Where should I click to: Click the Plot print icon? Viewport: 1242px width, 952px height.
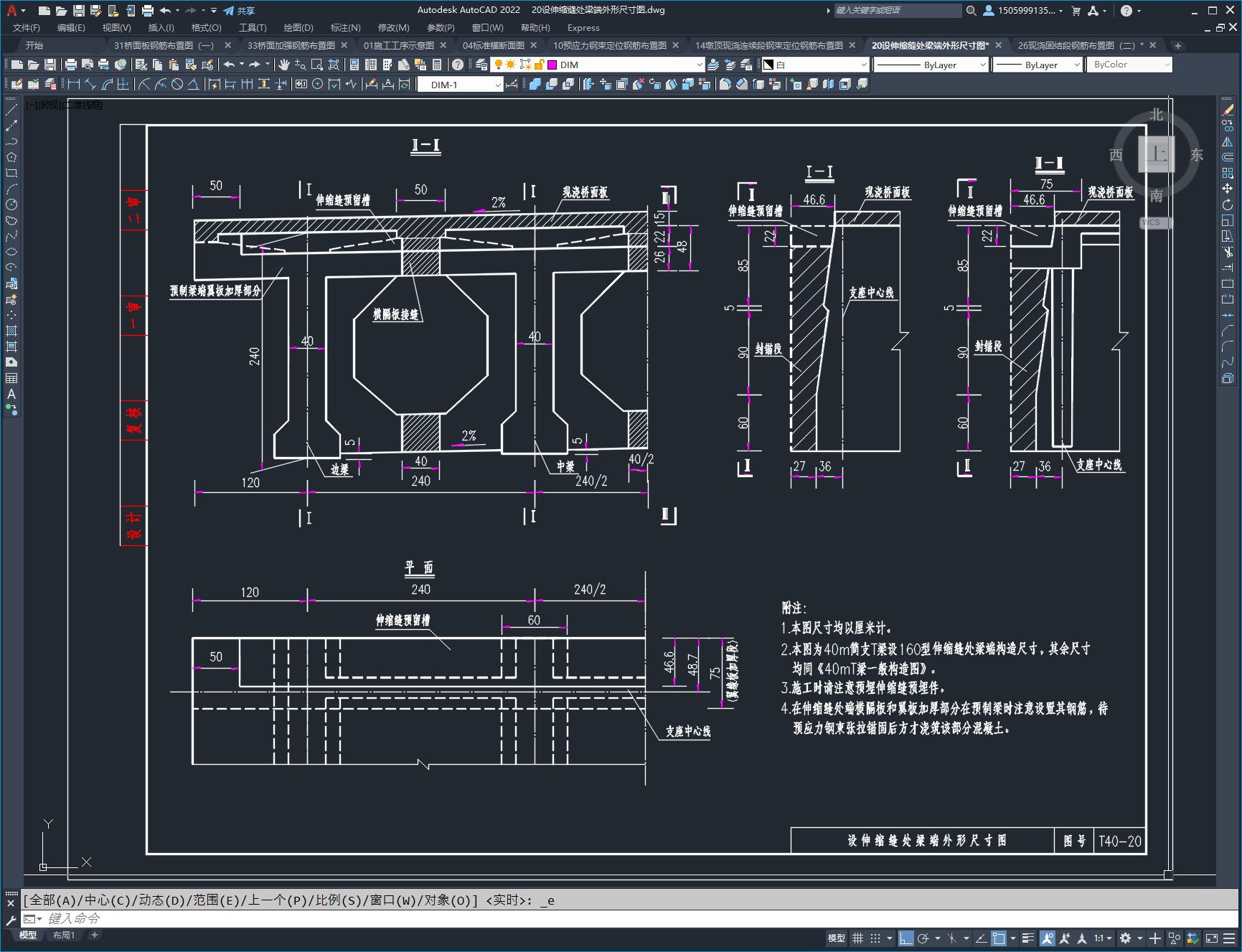pos(71,65)
